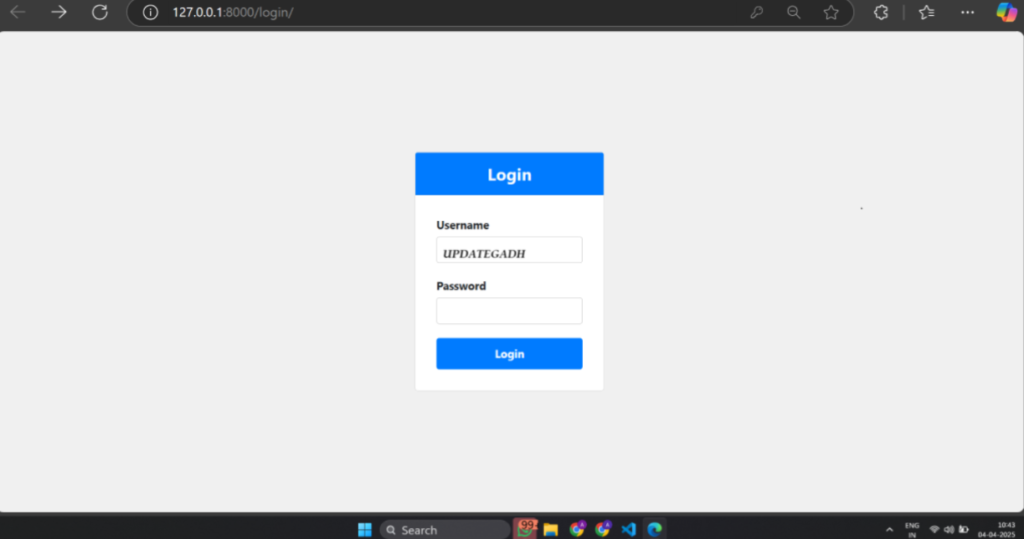This screenshot has height=539, width=1024.
Task: Open File Explorer from the taskbar
Action: pyautogui.click(x=551, y=529)
